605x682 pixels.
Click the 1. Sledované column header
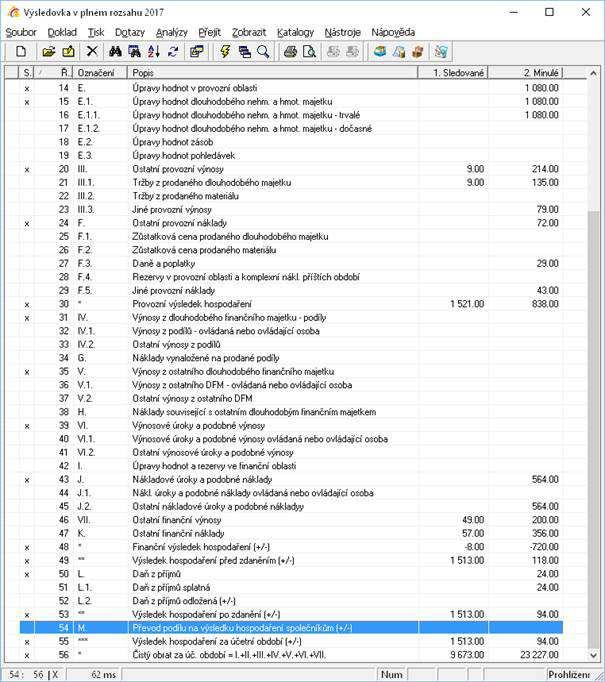point(453,73)
